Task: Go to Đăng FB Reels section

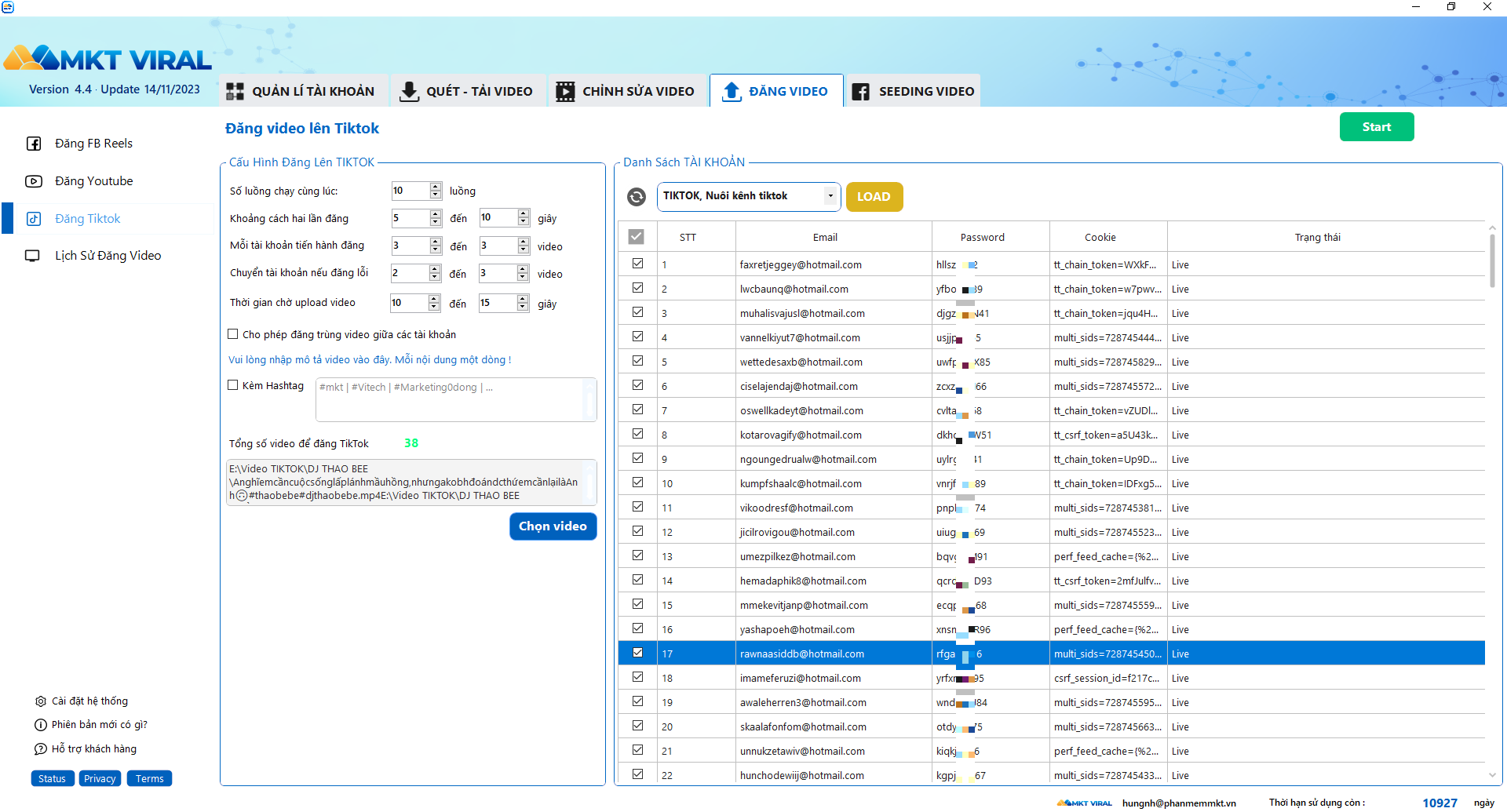Action: click(93, 144)
